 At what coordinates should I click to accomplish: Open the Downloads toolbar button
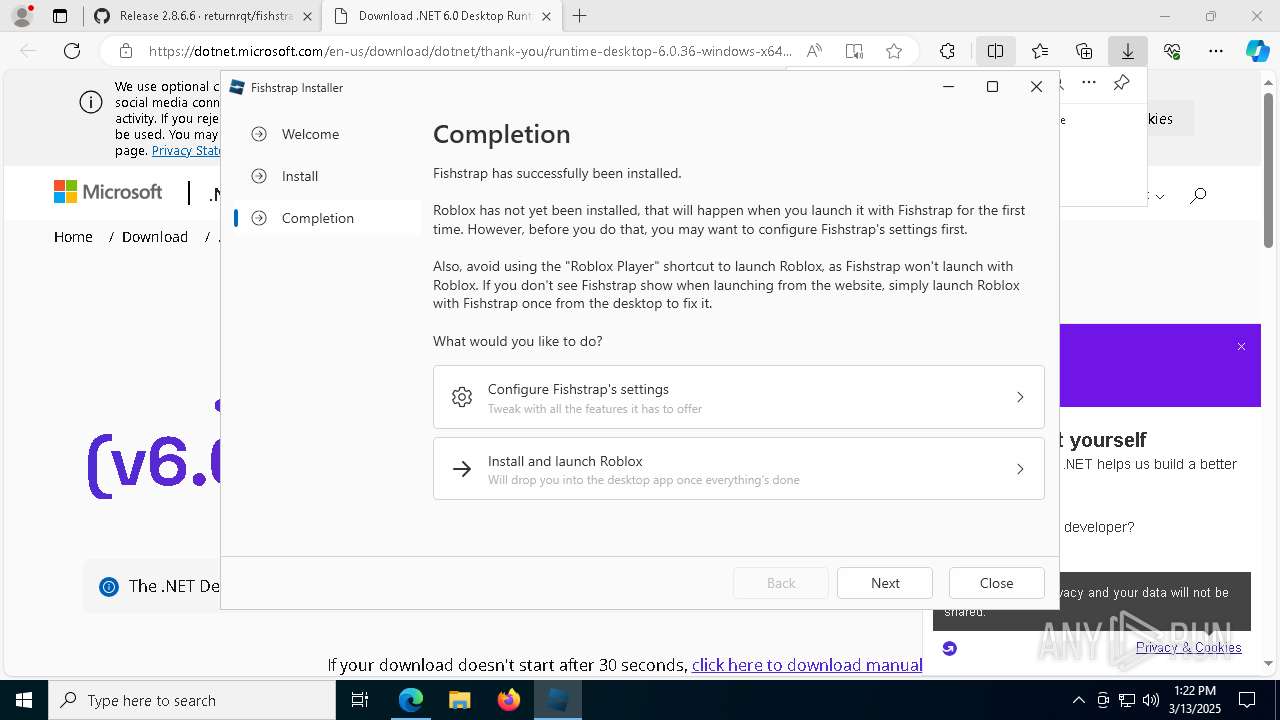(1127, 51)
